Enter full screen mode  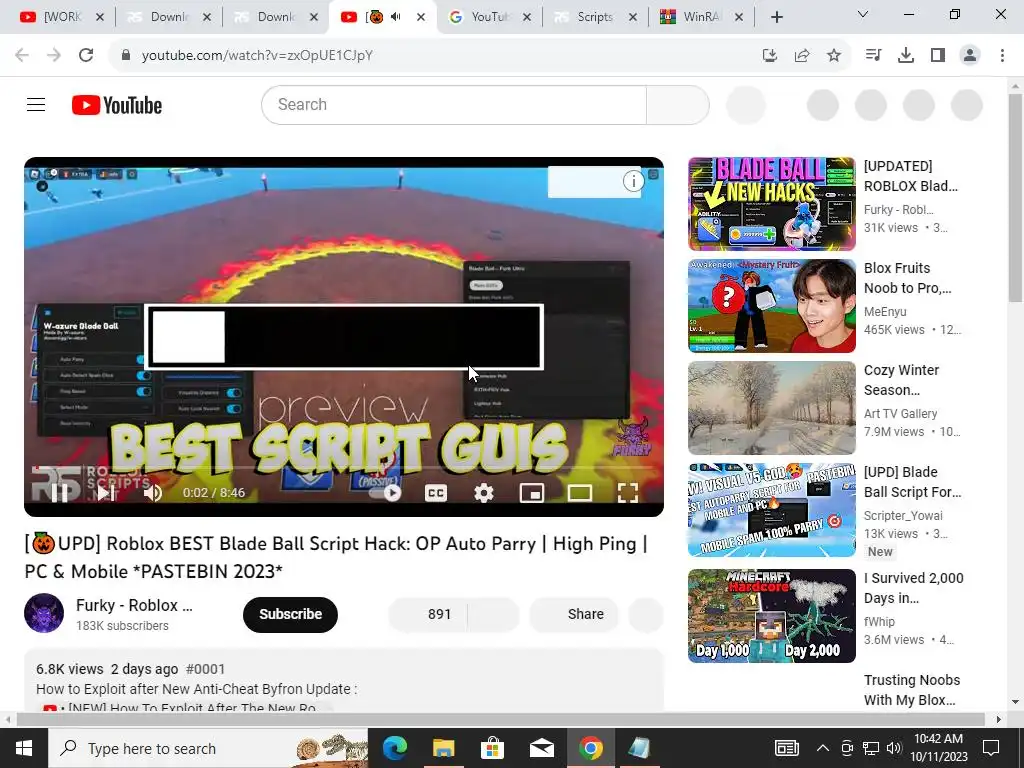(x=628, y=492)
